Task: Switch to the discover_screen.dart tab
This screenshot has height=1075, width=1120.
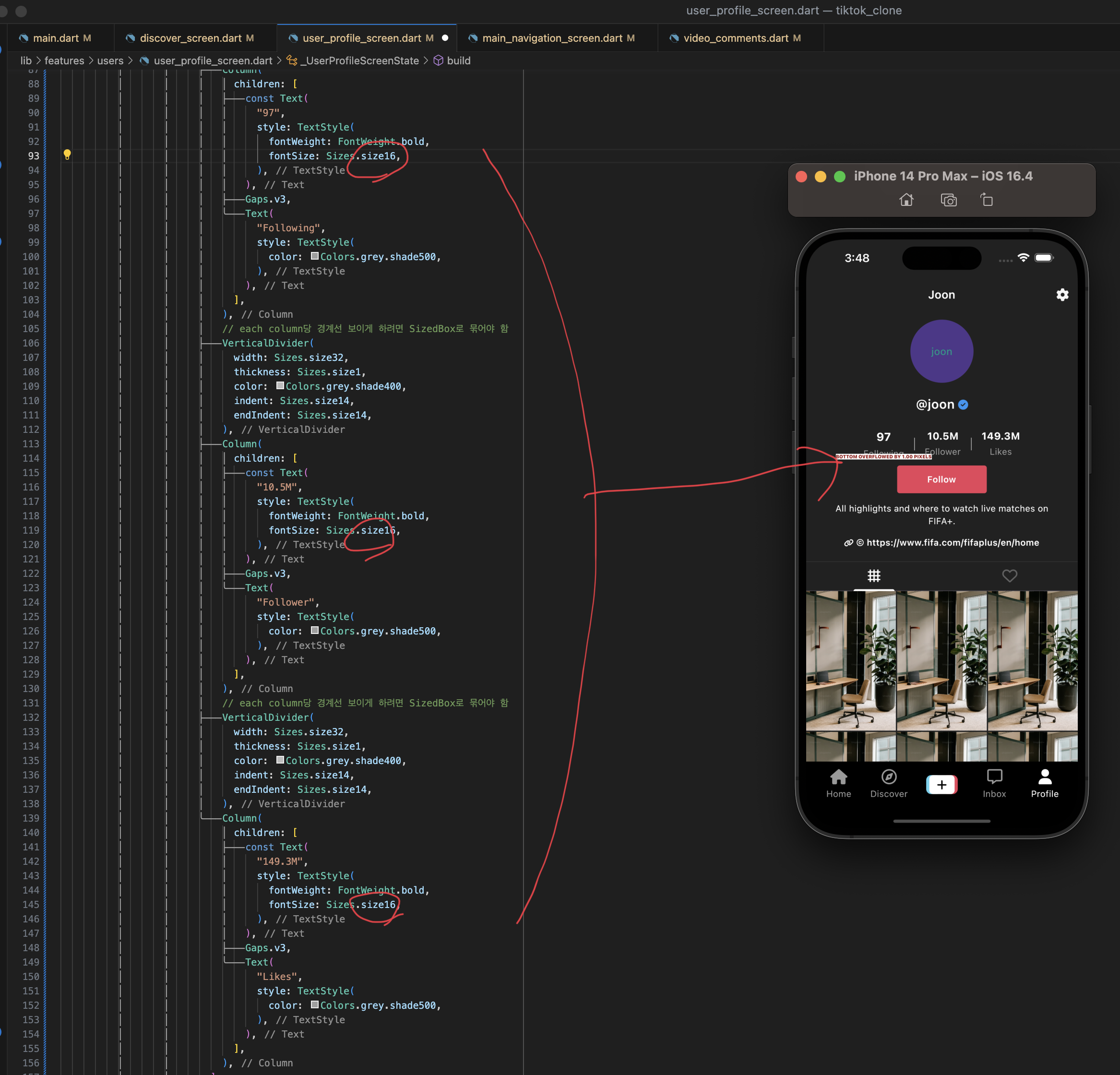Action: 191,38
